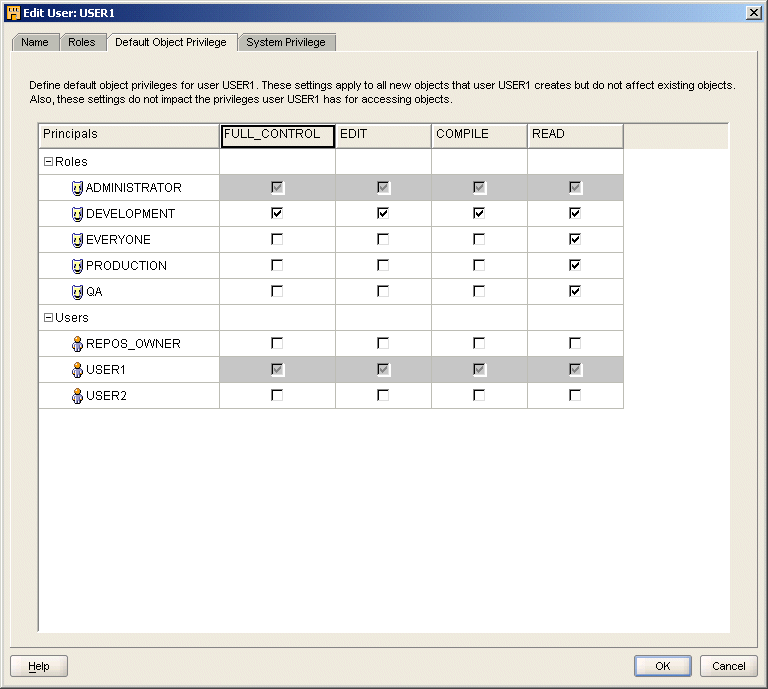Uncheck READ for PRODUCTION role
This screenshot has height=689, width=768.
click(575, 265)
